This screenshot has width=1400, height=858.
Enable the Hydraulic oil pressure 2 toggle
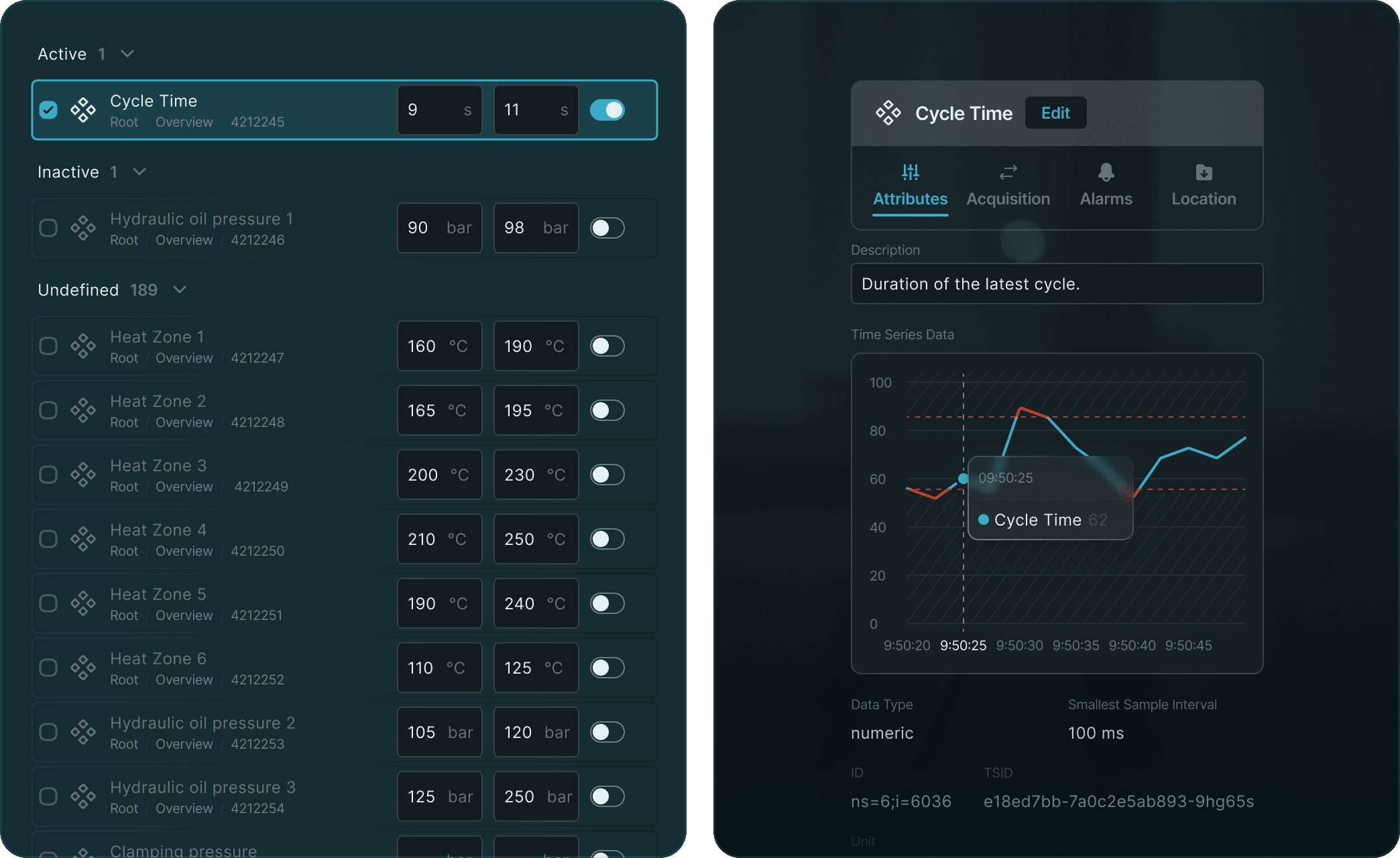pyautogui.click(x=607, y=732)
